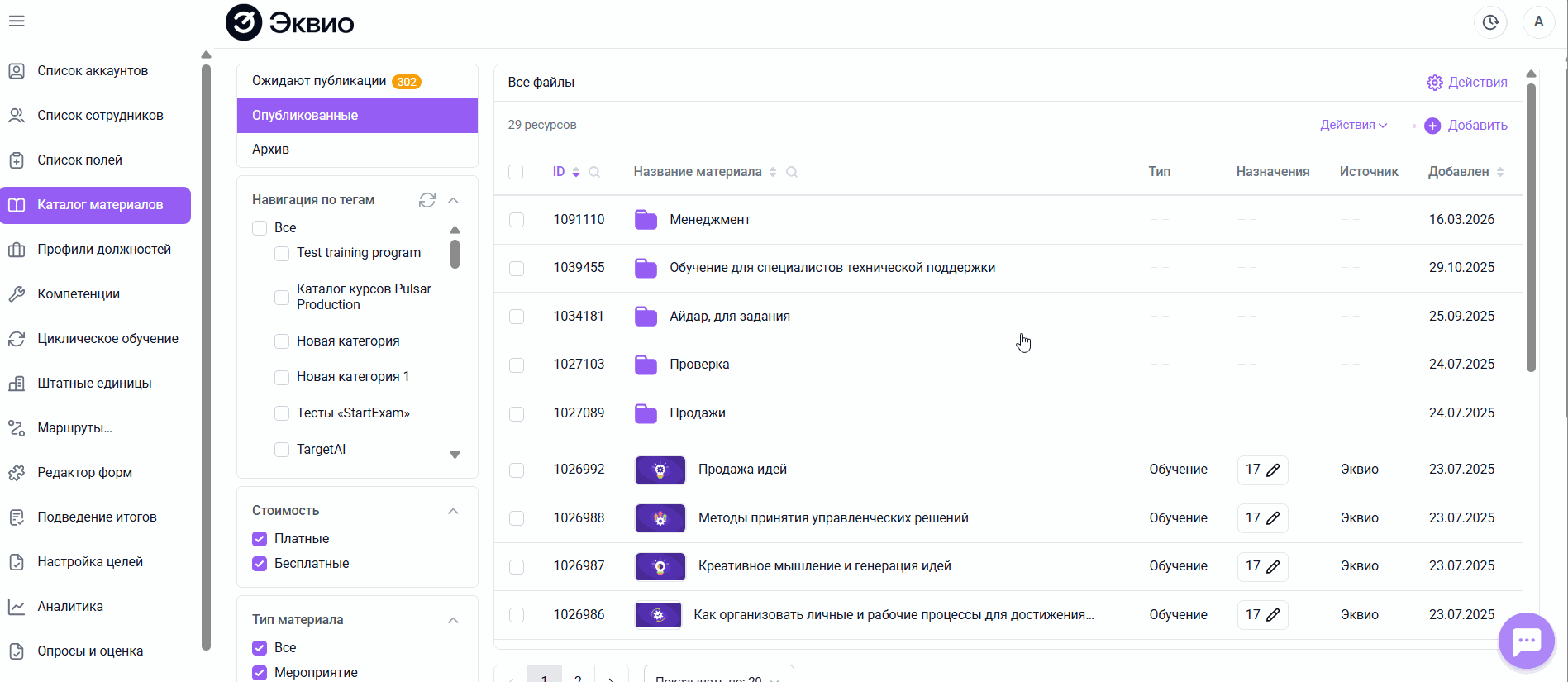
Task: Open the Менеджмент folder icon
Action: click(646, 220)
